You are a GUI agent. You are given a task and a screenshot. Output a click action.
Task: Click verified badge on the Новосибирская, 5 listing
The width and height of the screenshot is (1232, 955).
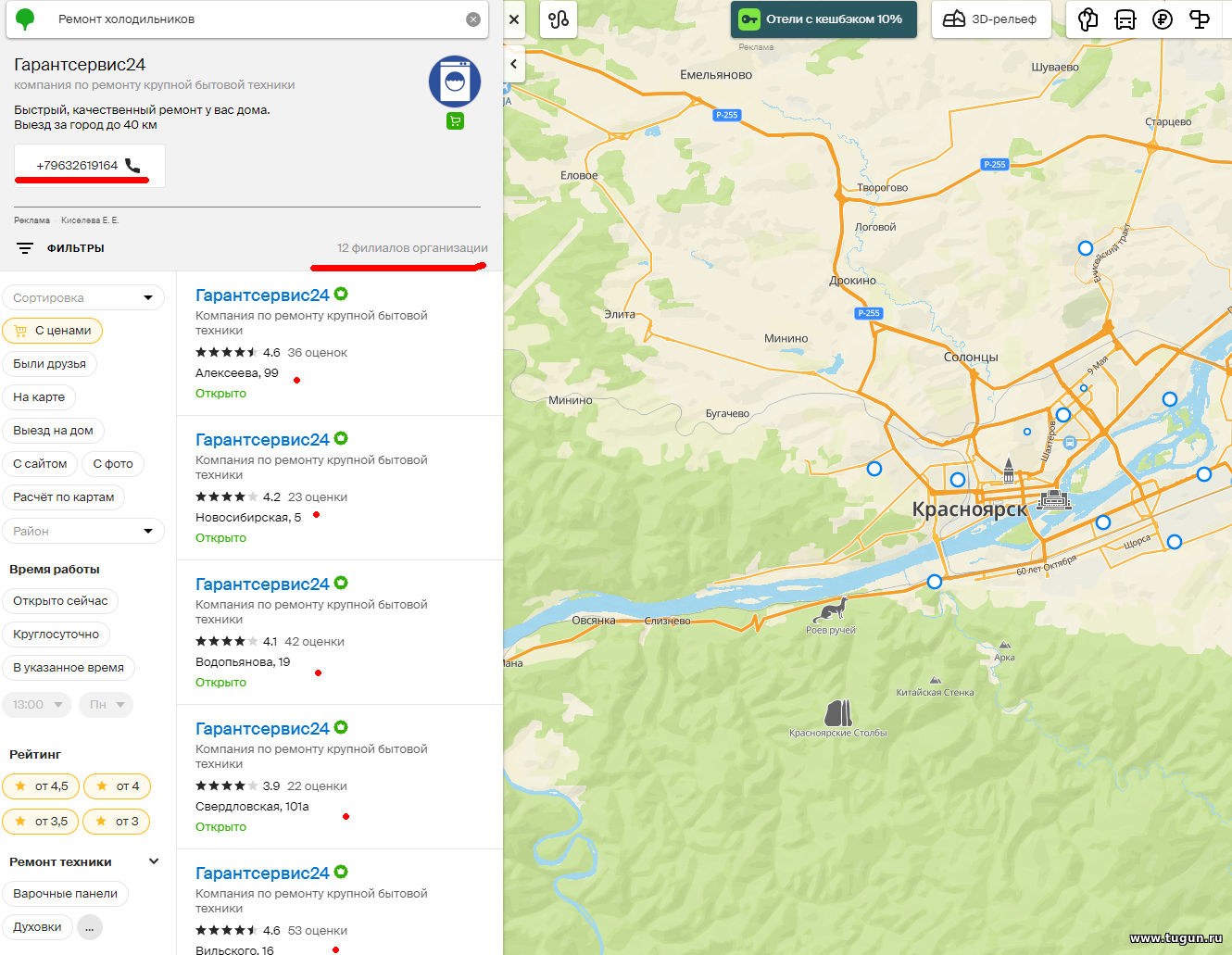[x=341, y=438]
